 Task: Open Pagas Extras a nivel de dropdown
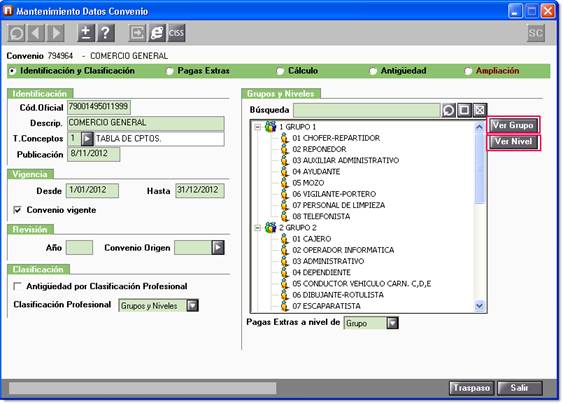coord(392,323)
